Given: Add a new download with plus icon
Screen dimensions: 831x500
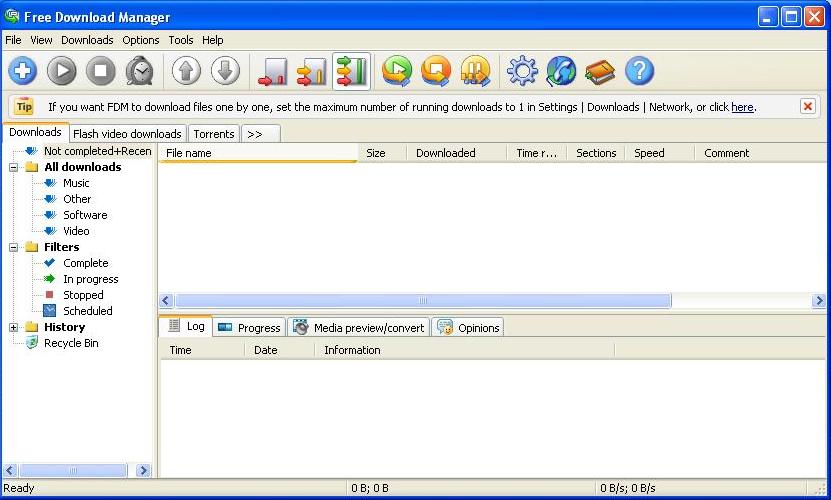Looking at the screenshot, I should tap(22, 71).
